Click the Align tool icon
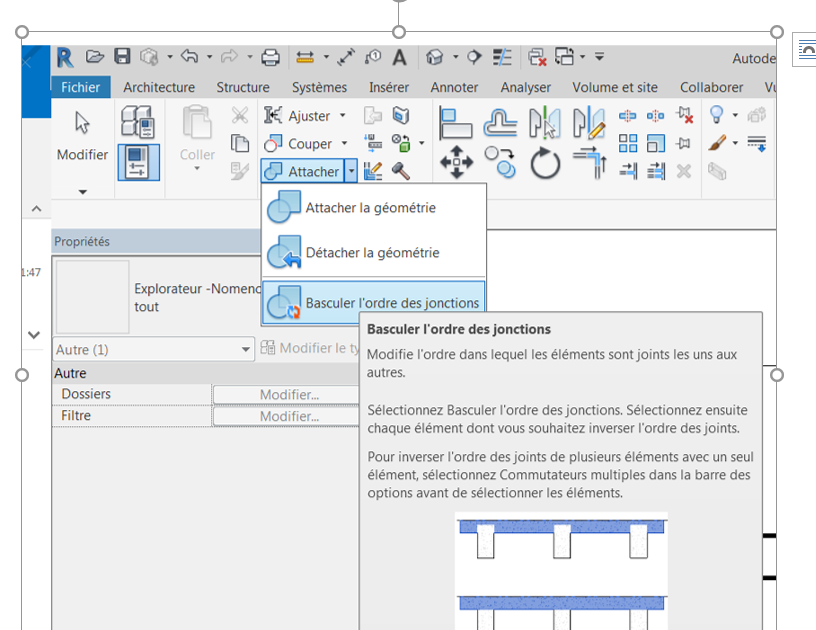Viewport: 816px width, 630px height. point(456,121)
